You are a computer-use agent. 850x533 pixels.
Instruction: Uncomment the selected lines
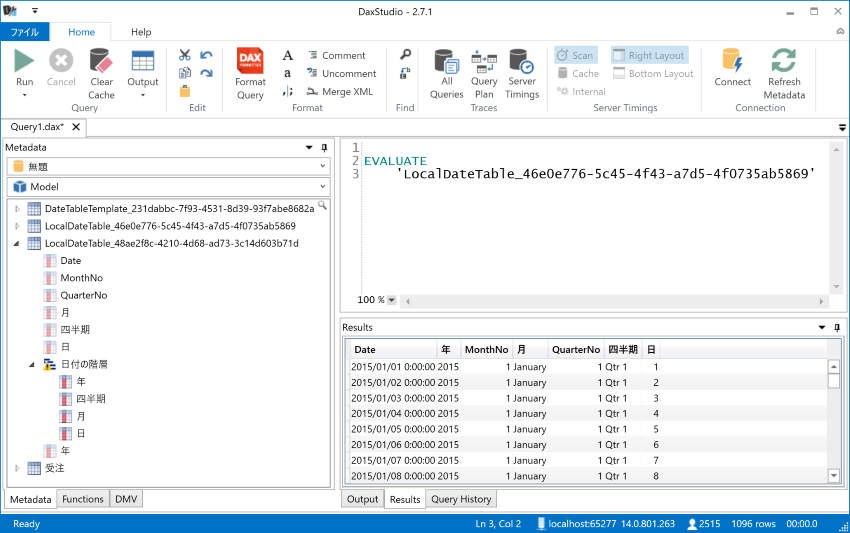pyautogui.click(x=342, y=73)
